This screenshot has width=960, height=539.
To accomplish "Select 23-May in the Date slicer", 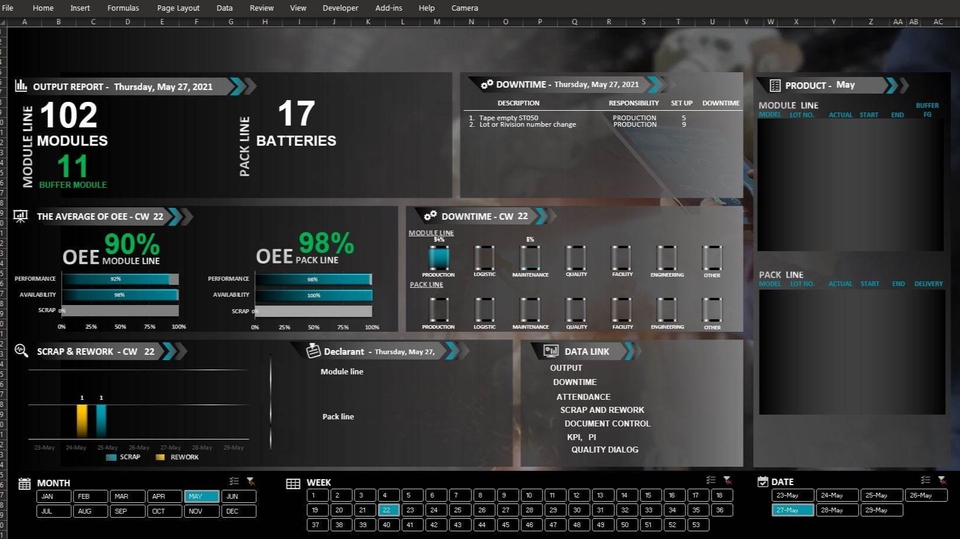I will pyautogui.click(x=792, y=495).
